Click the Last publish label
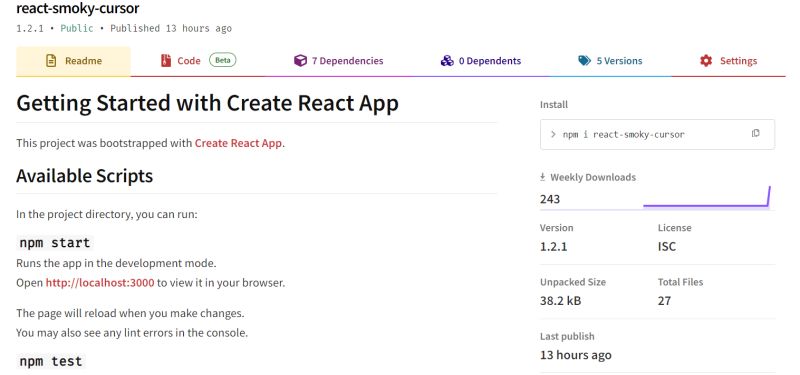The image size is (800, 375). pos(567,336)
